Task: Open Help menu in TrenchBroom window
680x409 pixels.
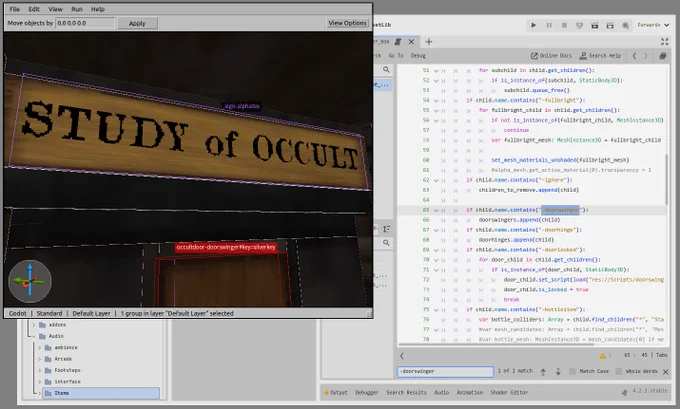Action: tap(98, 9)
